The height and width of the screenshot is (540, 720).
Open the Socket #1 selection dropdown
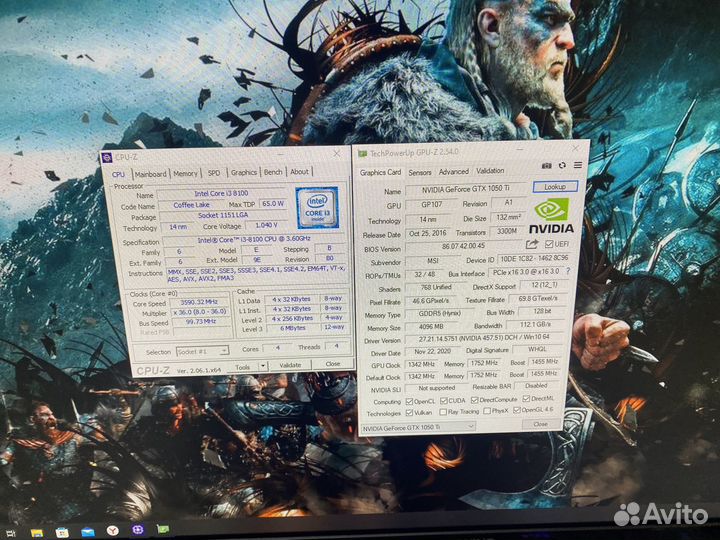(202, 351)
